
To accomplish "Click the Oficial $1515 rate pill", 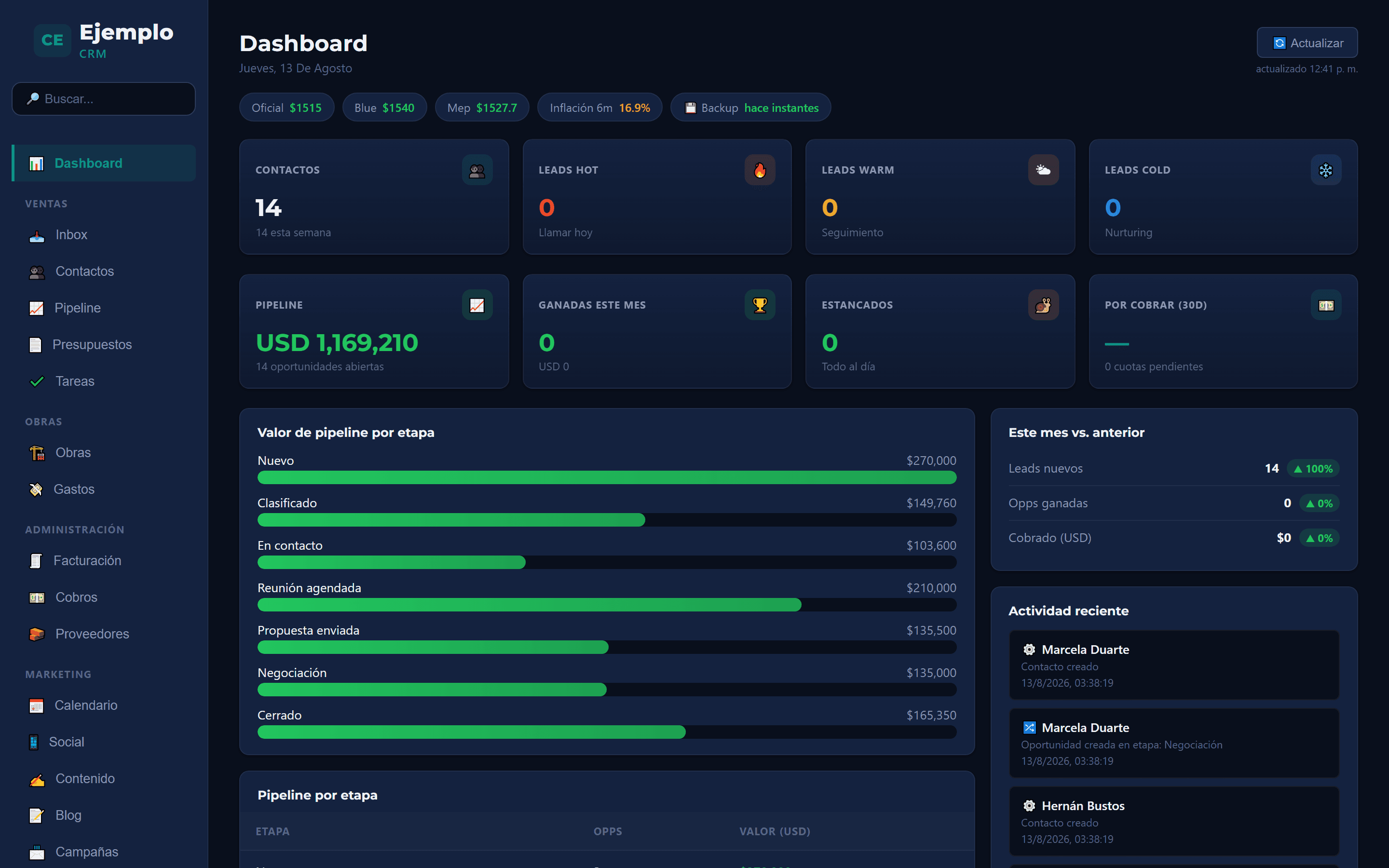I will point(286,108).
